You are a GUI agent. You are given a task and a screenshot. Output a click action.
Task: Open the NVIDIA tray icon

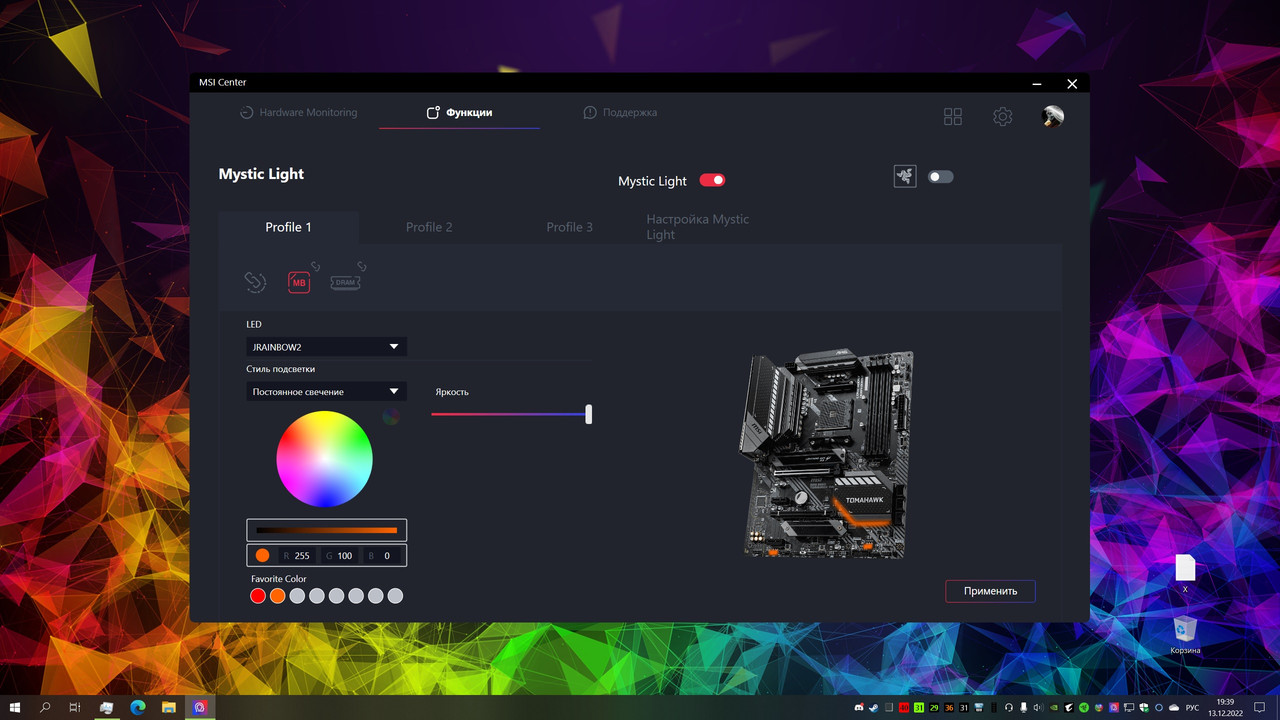(x=1053, y=708)
